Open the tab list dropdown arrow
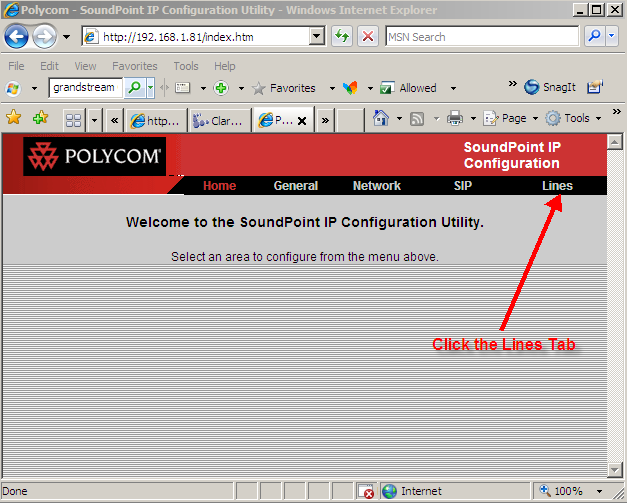627x503 pixels. (94, 120)
